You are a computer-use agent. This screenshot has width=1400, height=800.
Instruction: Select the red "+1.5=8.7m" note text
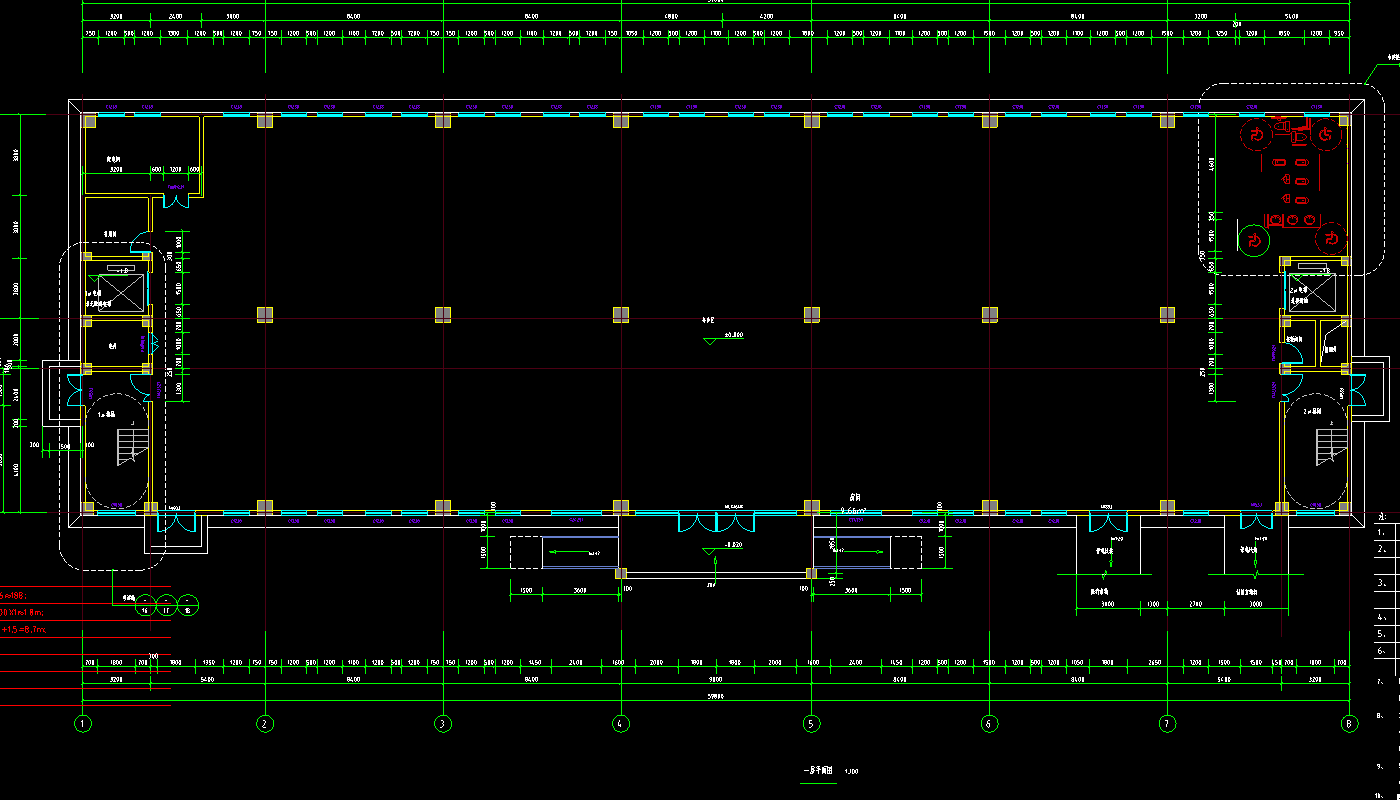[24, 630]
